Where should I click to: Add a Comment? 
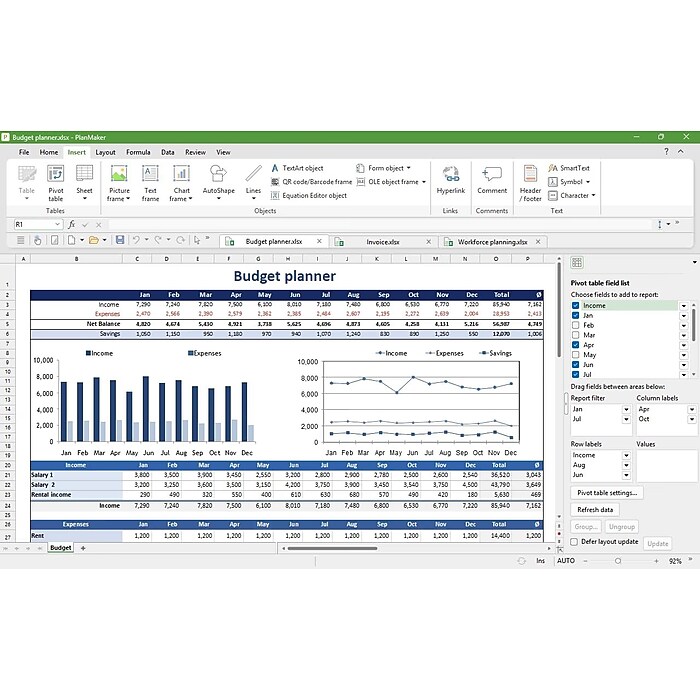coord(492,181)
